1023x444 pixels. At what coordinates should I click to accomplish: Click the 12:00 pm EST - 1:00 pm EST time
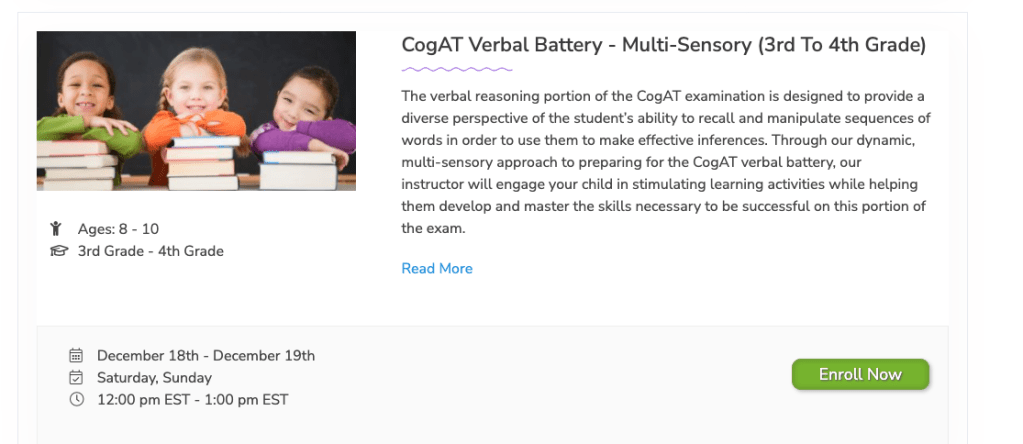(192, 400)
